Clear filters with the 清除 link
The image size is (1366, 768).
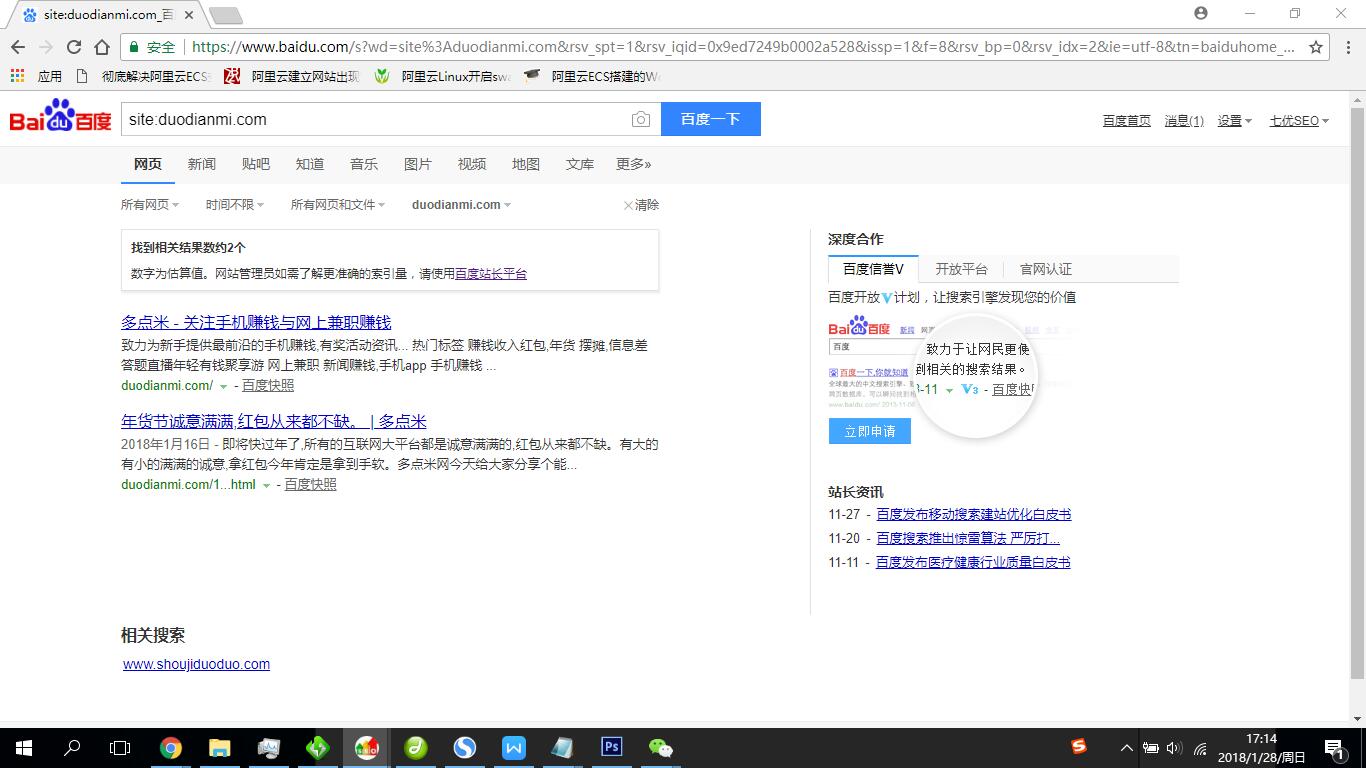pos(641,204)
